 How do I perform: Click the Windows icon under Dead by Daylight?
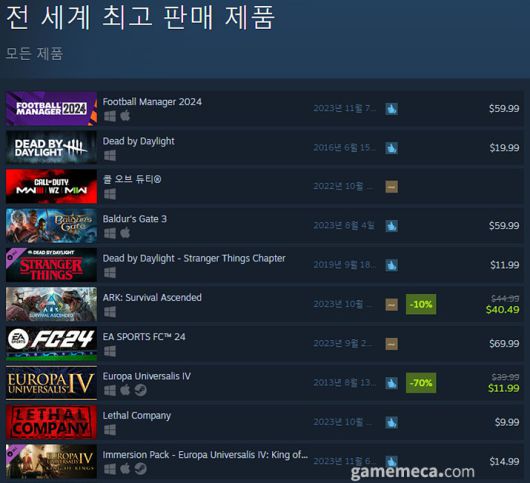110,155
